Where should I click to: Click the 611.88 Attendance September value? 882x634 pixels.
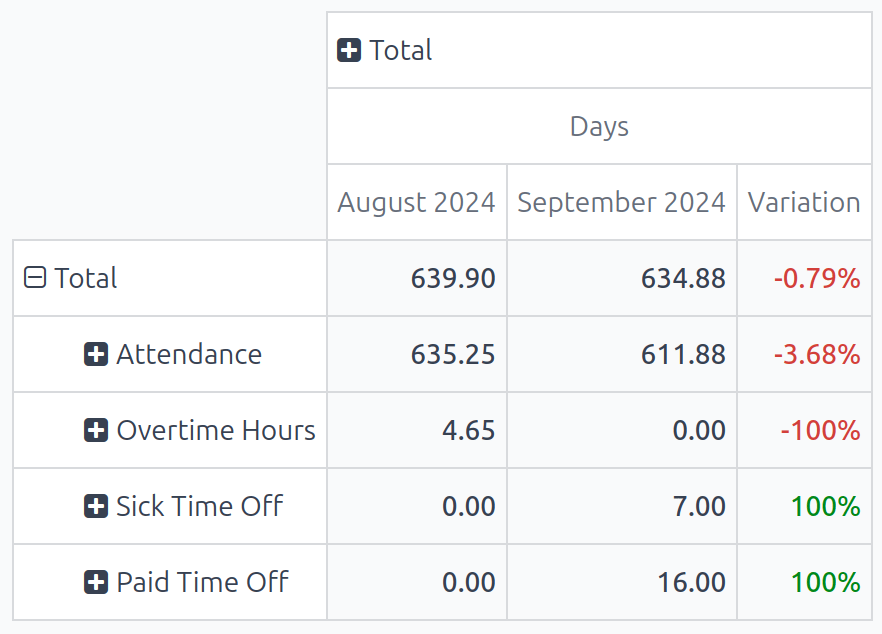point(684,353)
